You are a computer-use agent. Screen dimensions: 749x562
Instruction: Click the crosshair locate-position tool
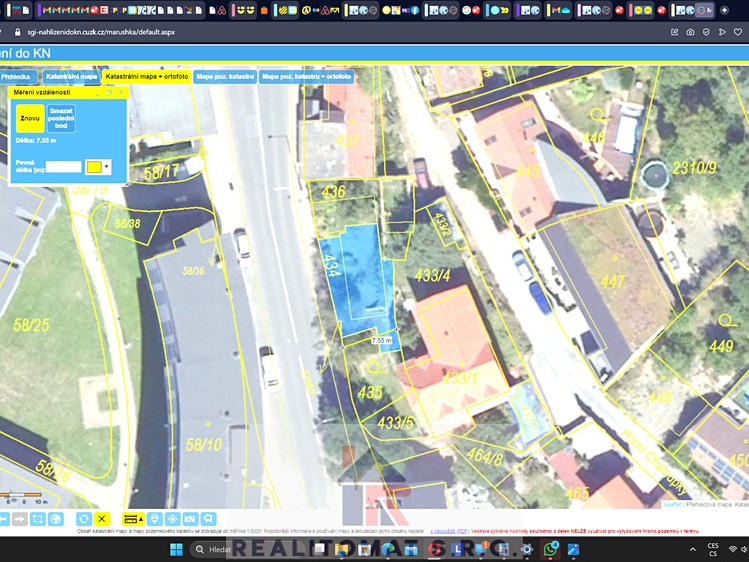click(x=172, y=519)
